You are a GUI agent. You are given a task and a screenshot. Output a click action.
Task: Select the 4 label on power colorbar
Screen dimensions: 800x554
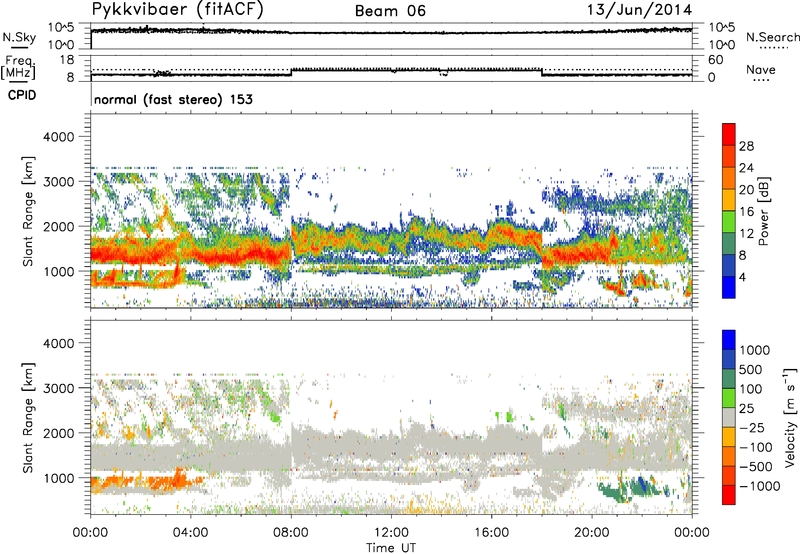coord(743,278)
